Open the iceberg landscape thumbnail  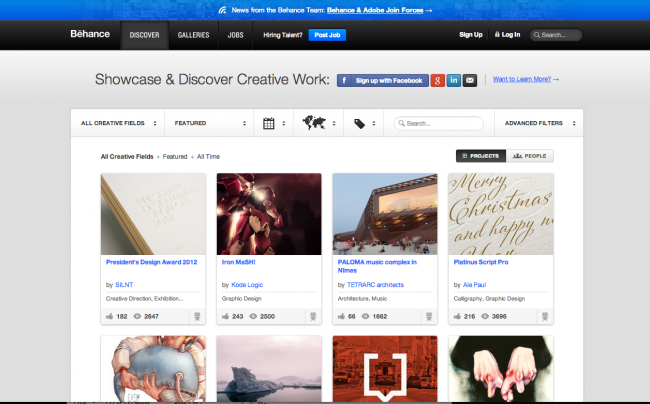click(269, 369)
